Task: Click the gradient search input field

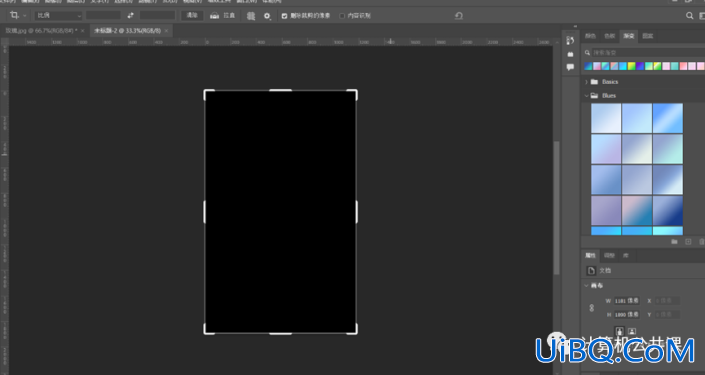Action: [647, 53]
